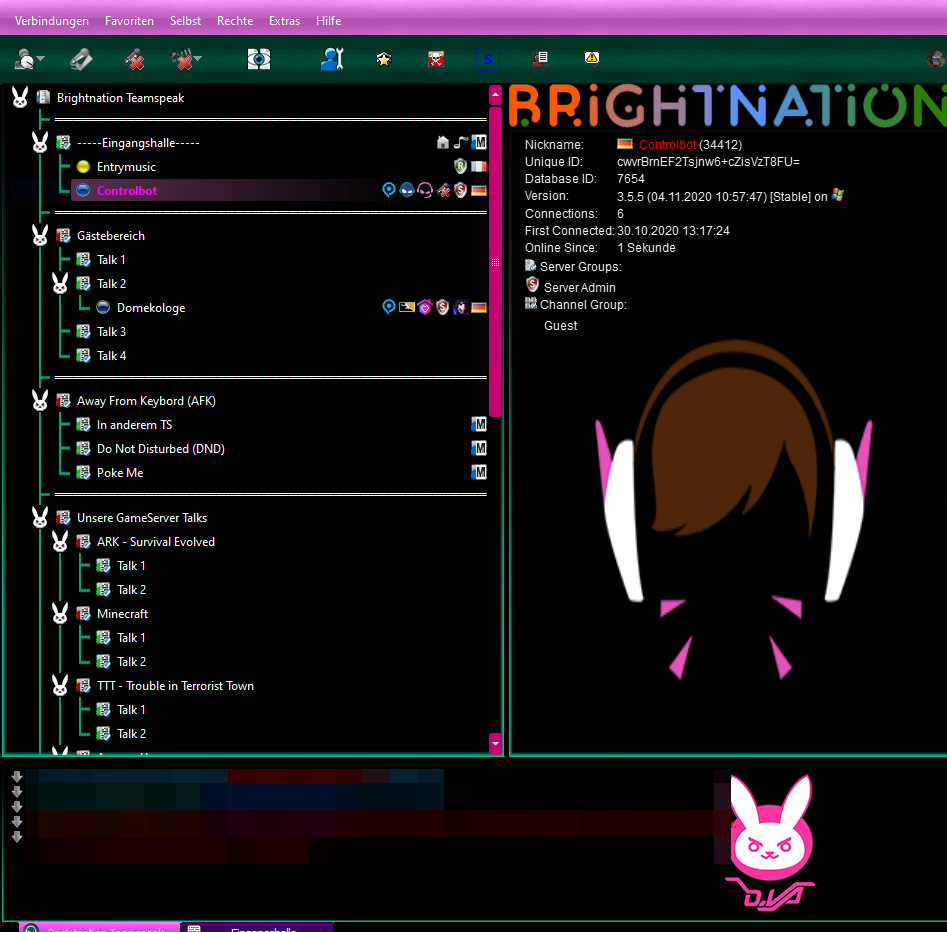Collapse the Away From Keybord (AFK) expander
Viewport: 947px width, 932px height.
coord(40,400)
